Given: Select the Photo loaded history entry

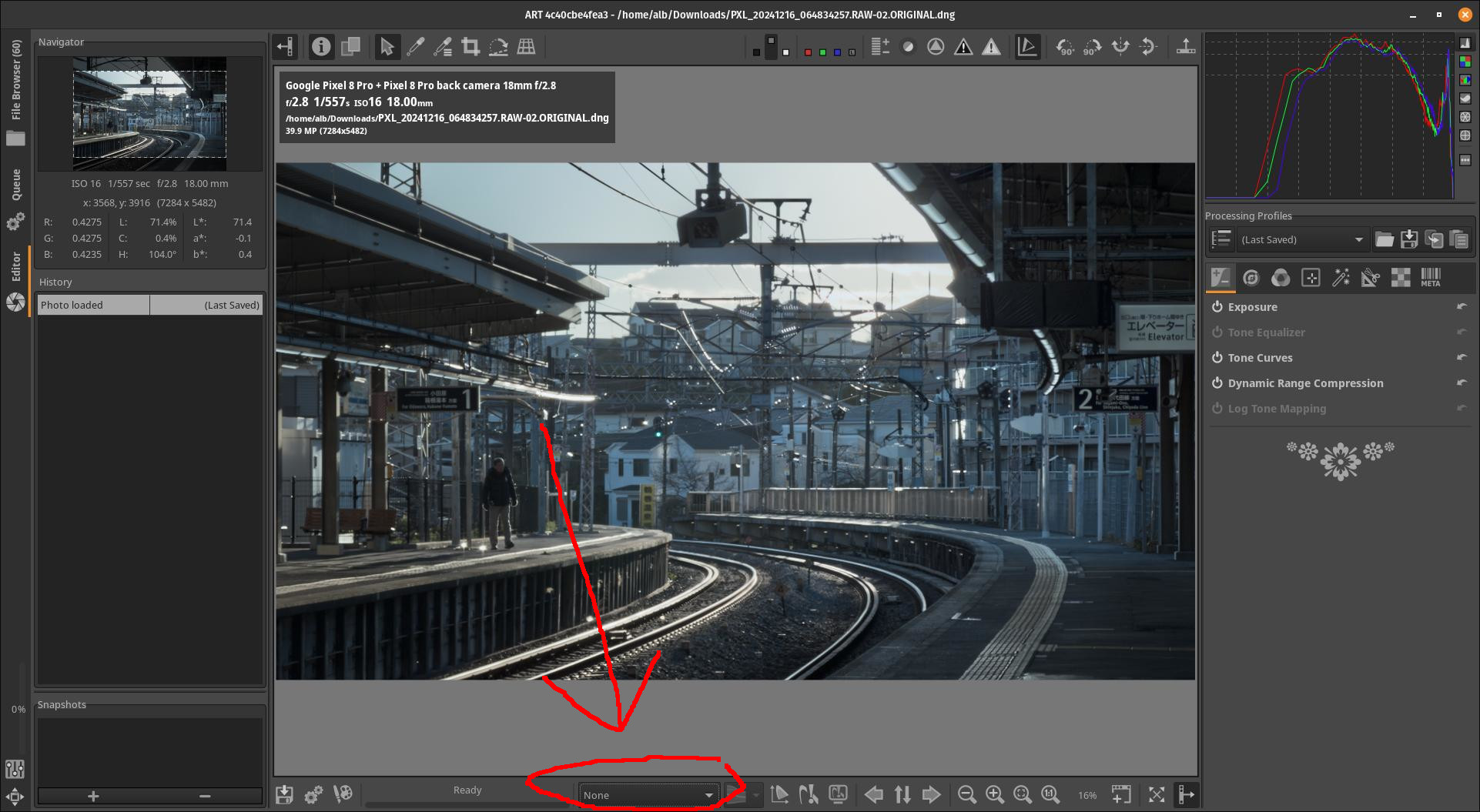Looking at the screenshot, I should (x=93, y=305).
